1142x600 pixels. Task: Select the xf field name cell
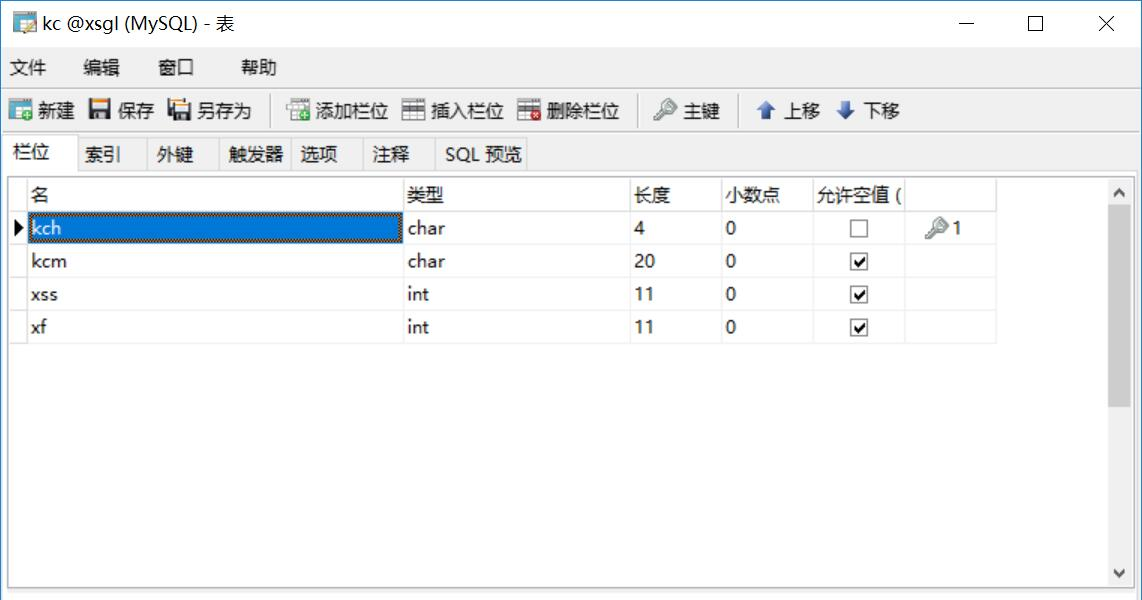coord(216,327)
